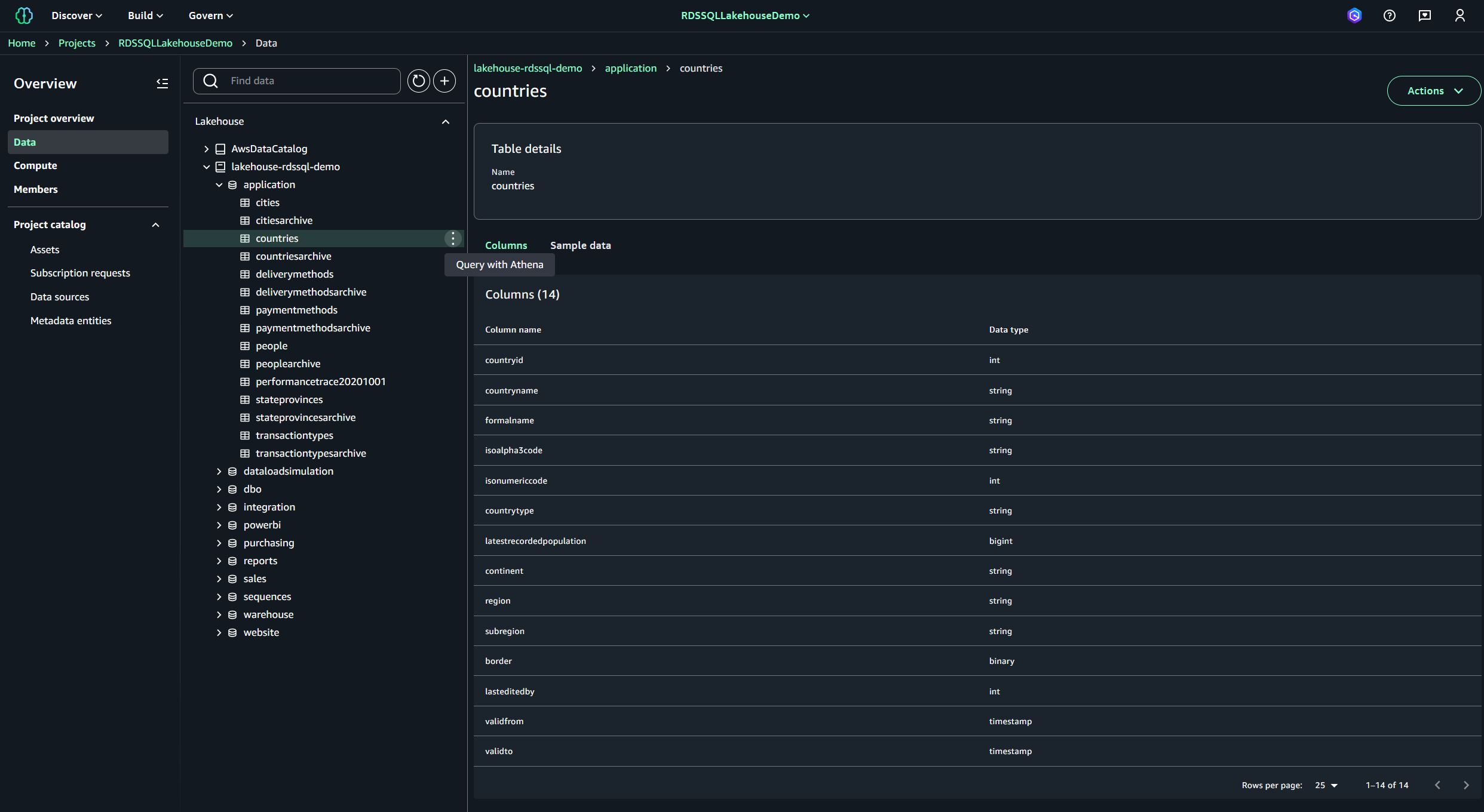Collapse the application database node
The width and height of the screenshot is (1484, 812).
[219, 184]
